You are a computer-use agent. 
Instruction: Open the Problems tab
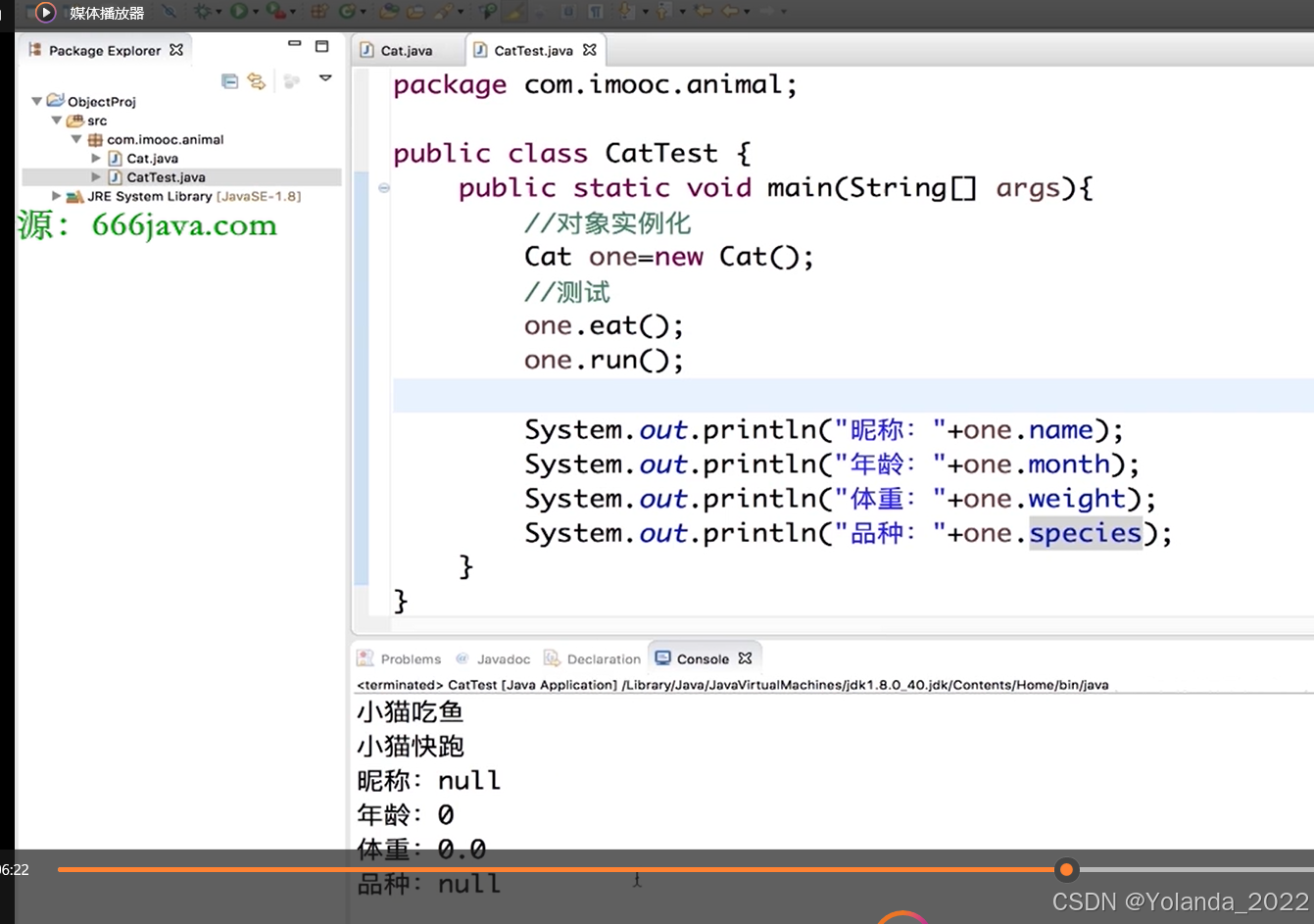[x=411, y=658]
